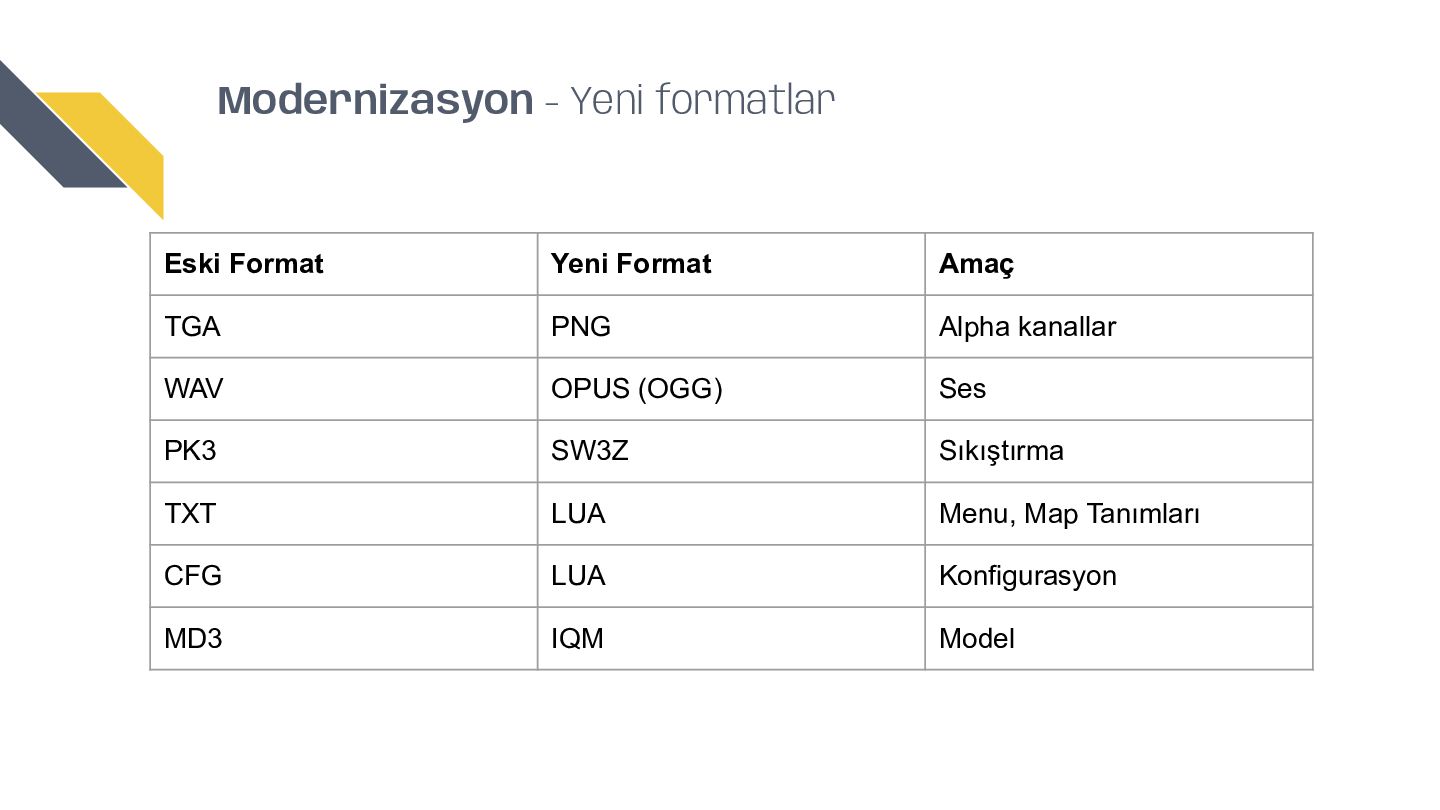Click the PK3 cell

pos(344,451)
